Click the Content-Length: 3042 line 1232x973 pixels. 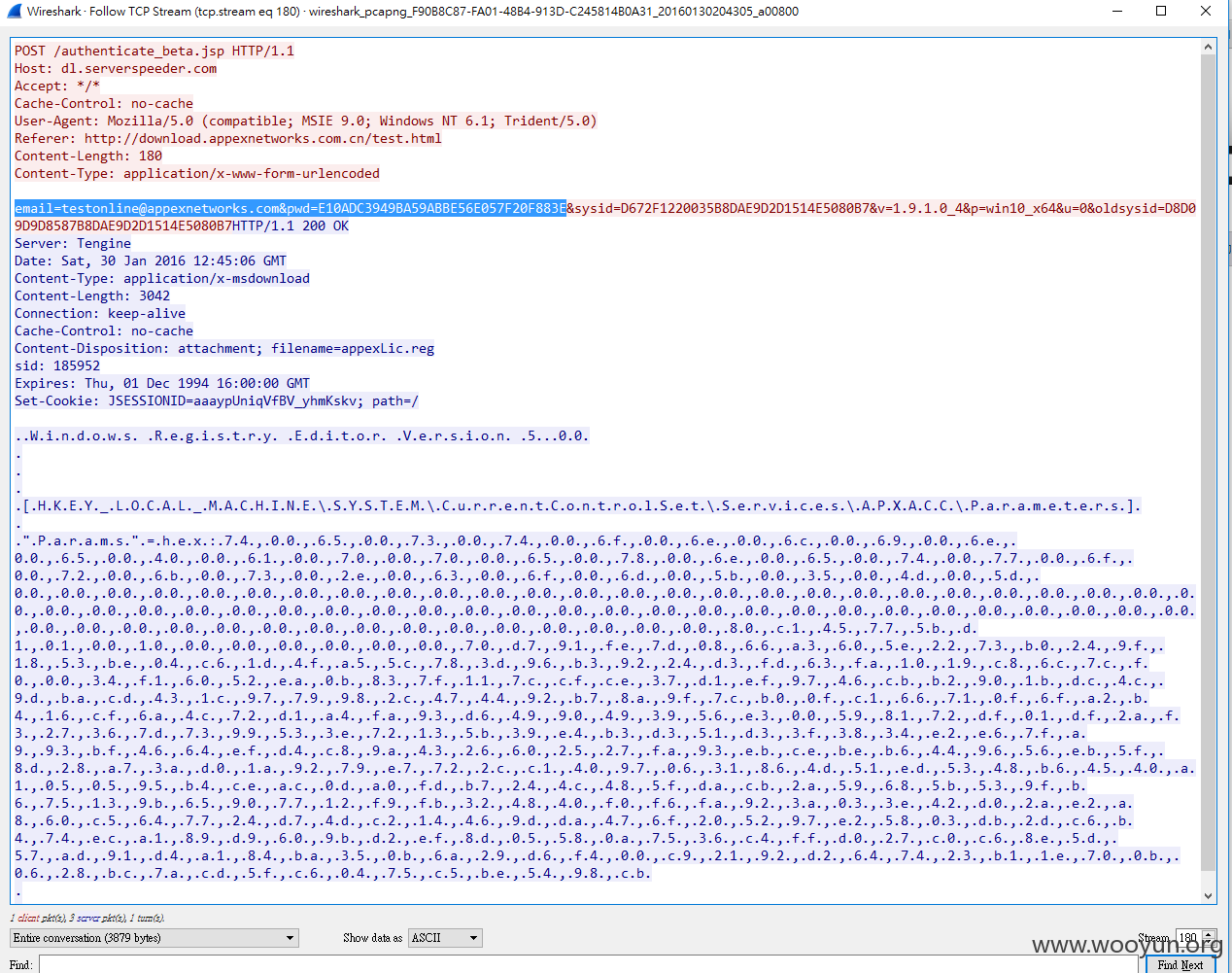pos(92,295)
